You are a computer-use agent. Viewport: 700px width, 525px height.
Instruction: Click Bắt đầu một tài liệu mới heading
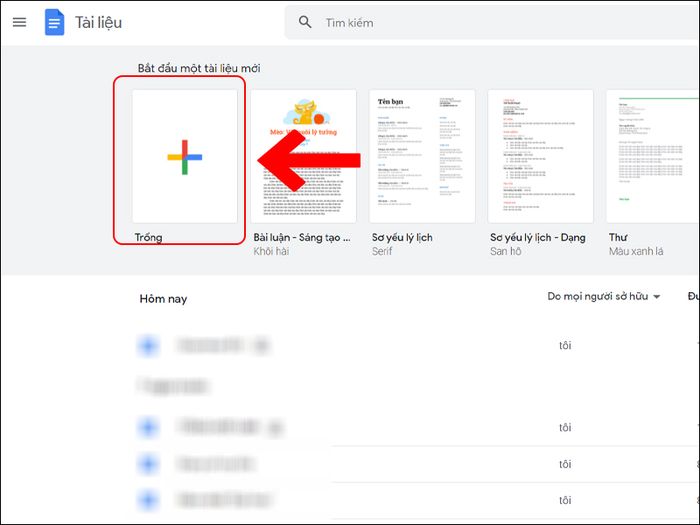199,68
